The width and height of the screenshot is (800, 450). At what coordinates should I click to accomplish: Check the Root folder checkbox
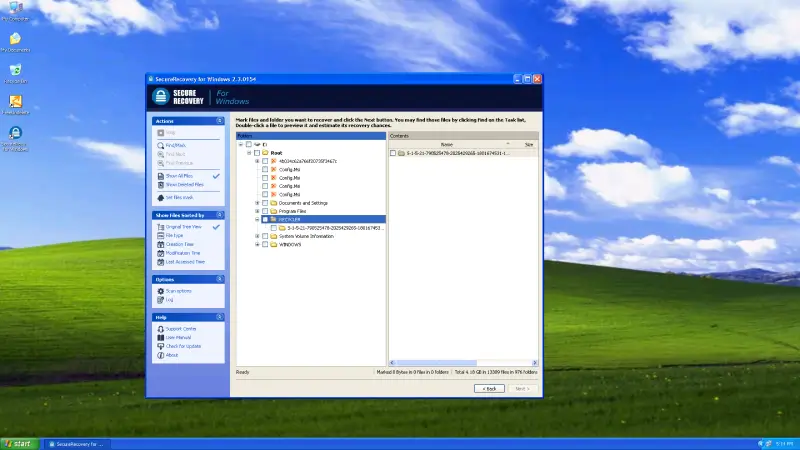click(257, 153)
